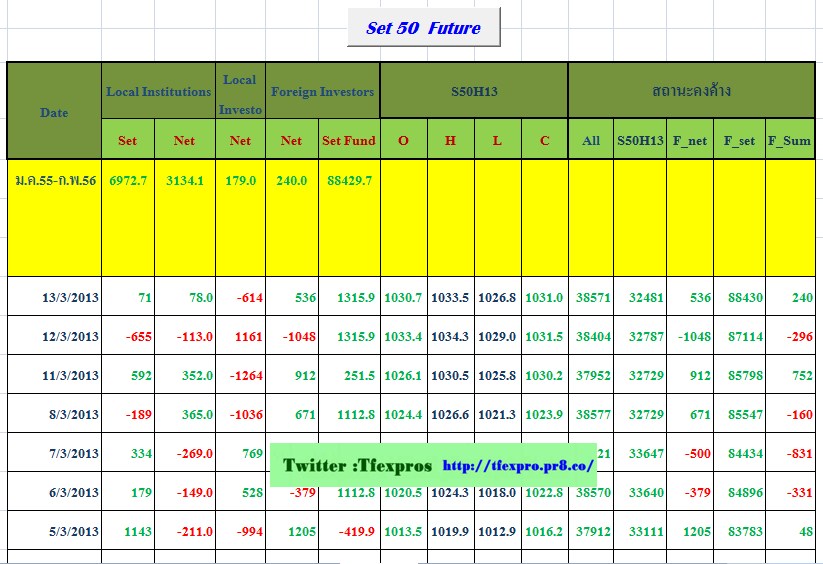Click the F_Sum column header
823x564 pixels.
pyautogui.click(x=790, y=141)
